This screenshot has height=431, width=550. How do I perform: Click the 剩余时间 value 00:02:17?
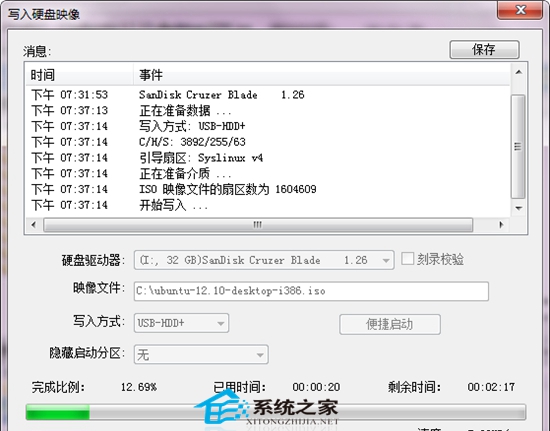[491, 387]
